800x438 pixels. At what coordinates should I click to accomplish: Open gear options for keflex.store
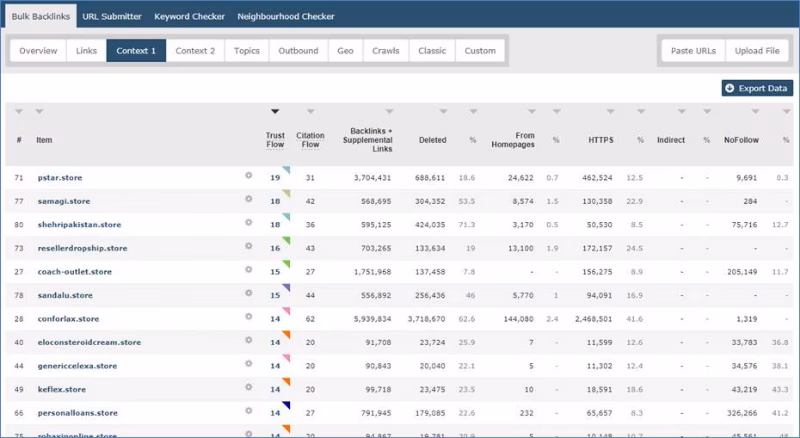coord(249,388)
